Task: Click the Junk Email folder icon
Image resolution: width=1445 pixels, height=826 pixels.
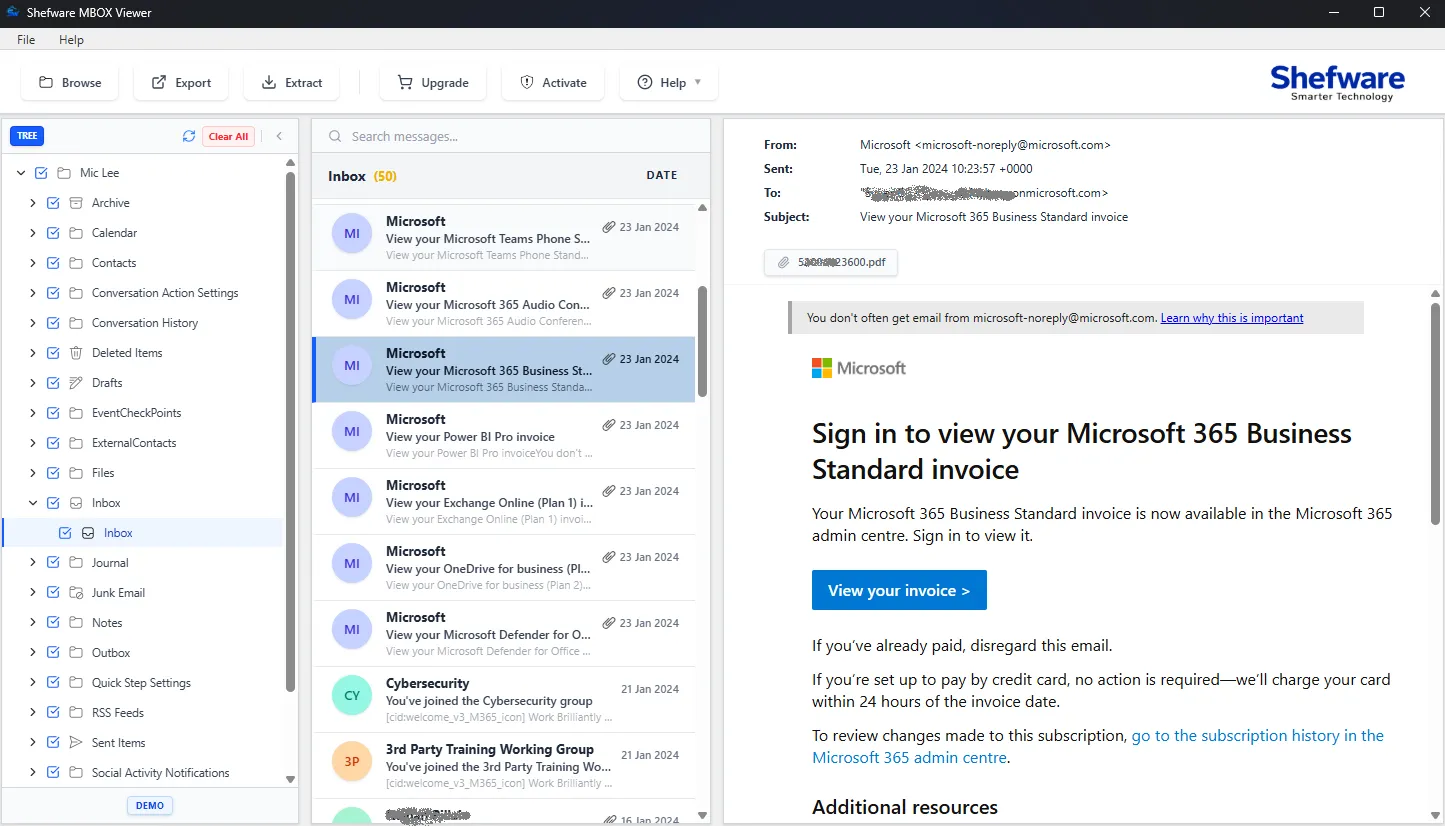Action: (x=76, y=593)
